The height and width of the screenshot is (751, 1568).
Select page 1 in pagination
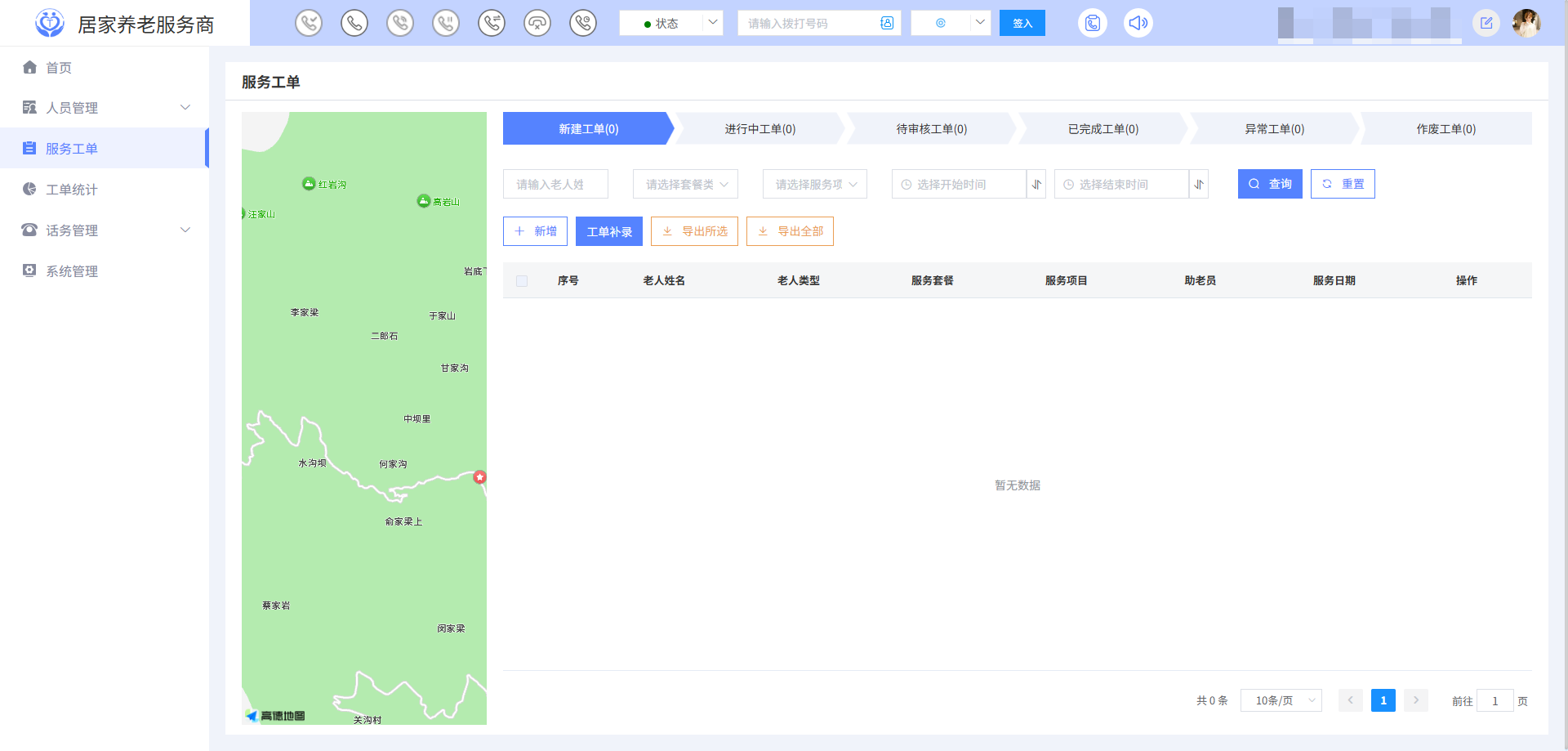point(1383,700)
